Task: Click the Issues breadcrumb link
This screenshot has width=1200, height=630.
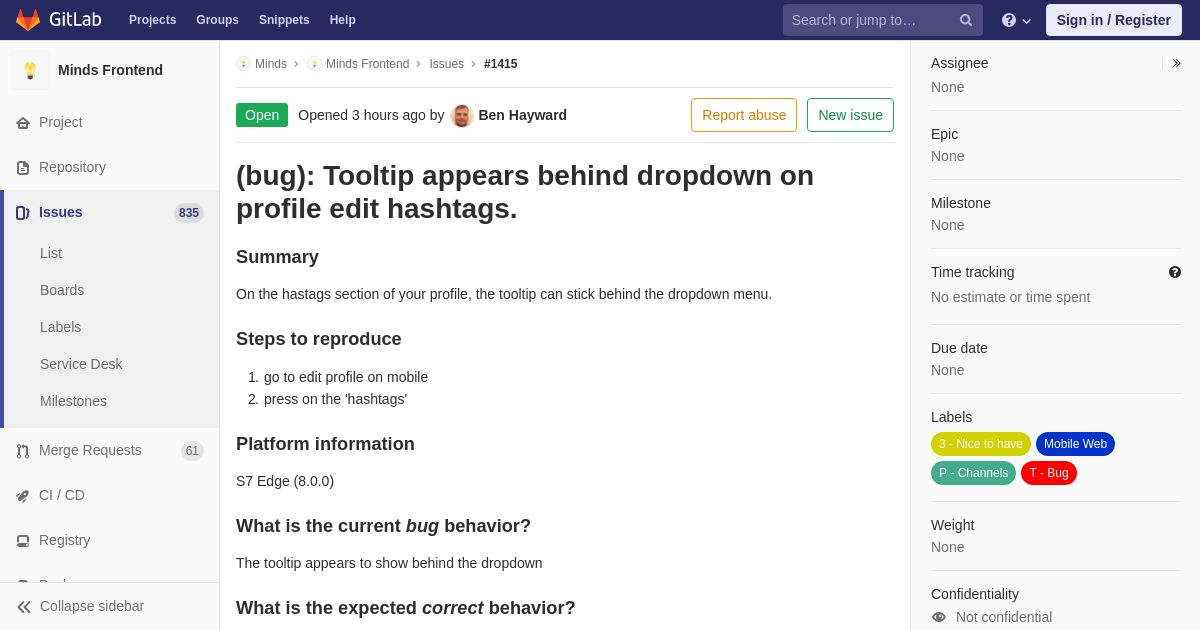Action: coord(447,64)
